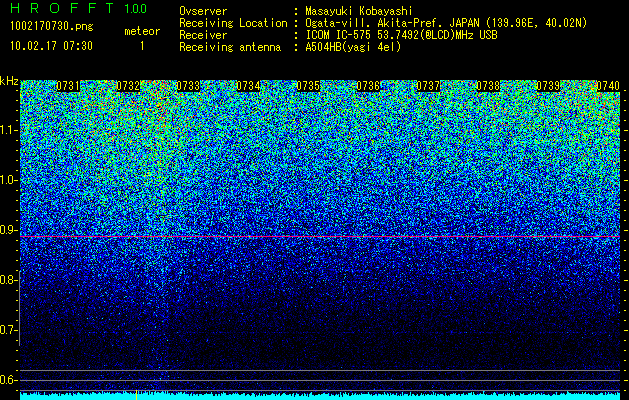Click the 0731 time marker

68,86
